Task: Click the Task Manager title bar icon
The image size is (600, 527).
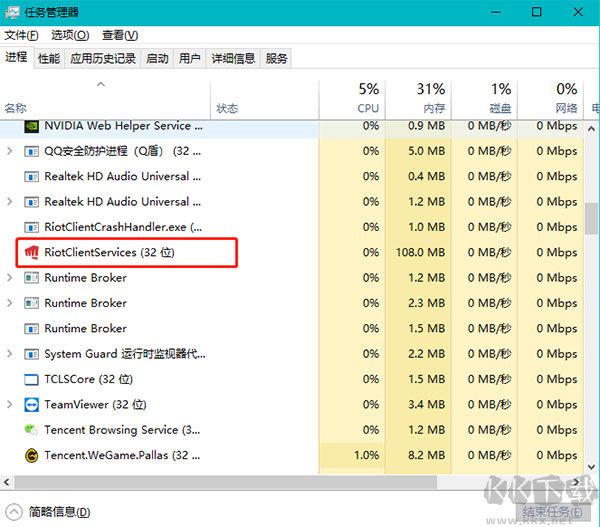Action: tap(13, 12)
